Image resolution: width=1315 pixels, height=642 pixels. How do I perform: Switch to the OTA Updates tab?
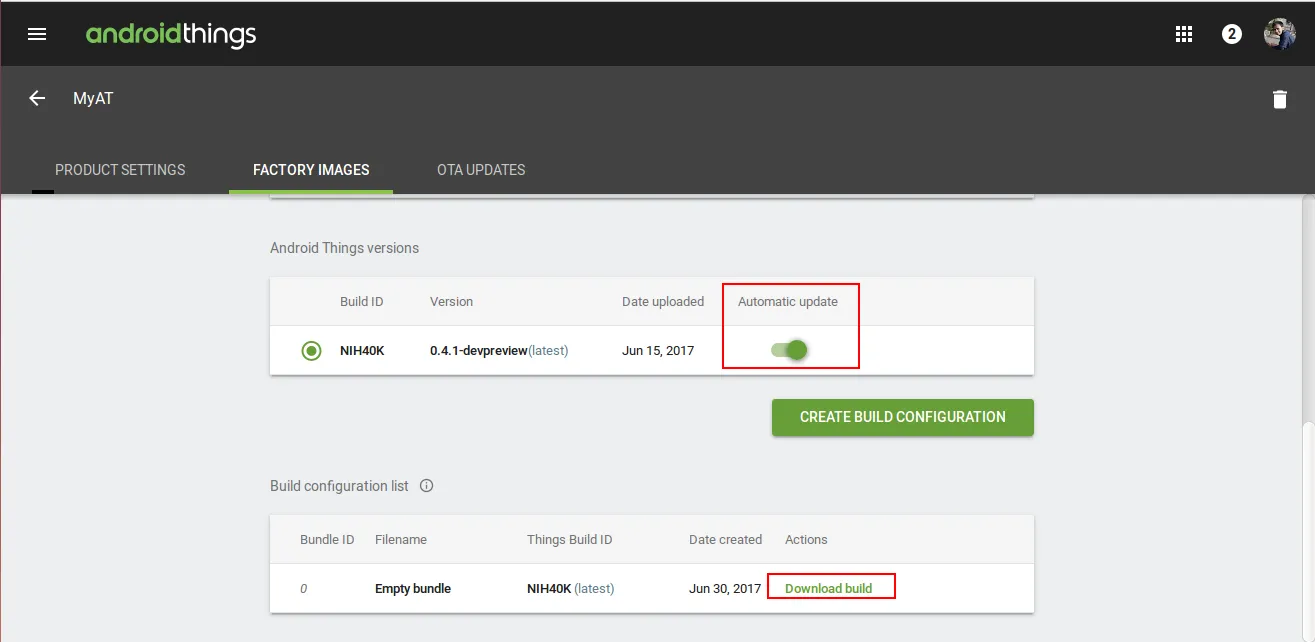481,170
